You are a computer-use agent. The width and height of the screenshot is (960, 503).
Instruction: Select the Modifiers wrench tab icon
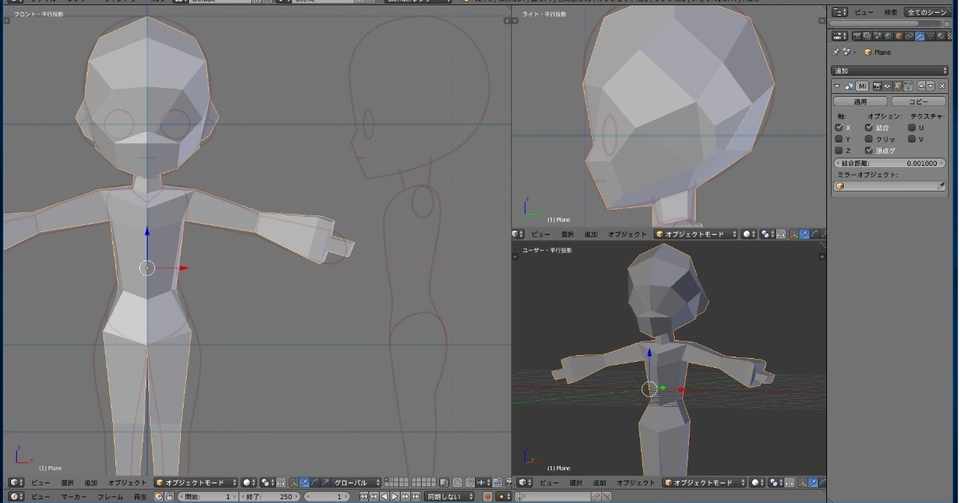click(920, 35)
